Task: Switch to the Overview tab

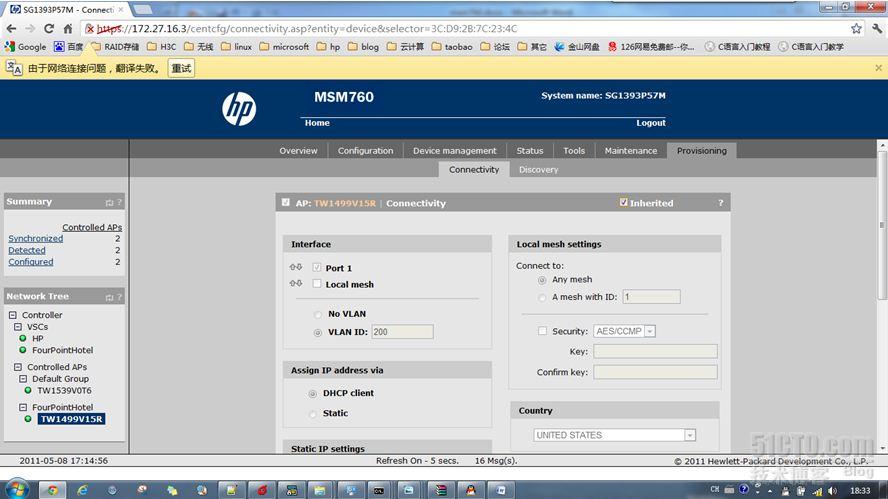Action: point(298,151)
